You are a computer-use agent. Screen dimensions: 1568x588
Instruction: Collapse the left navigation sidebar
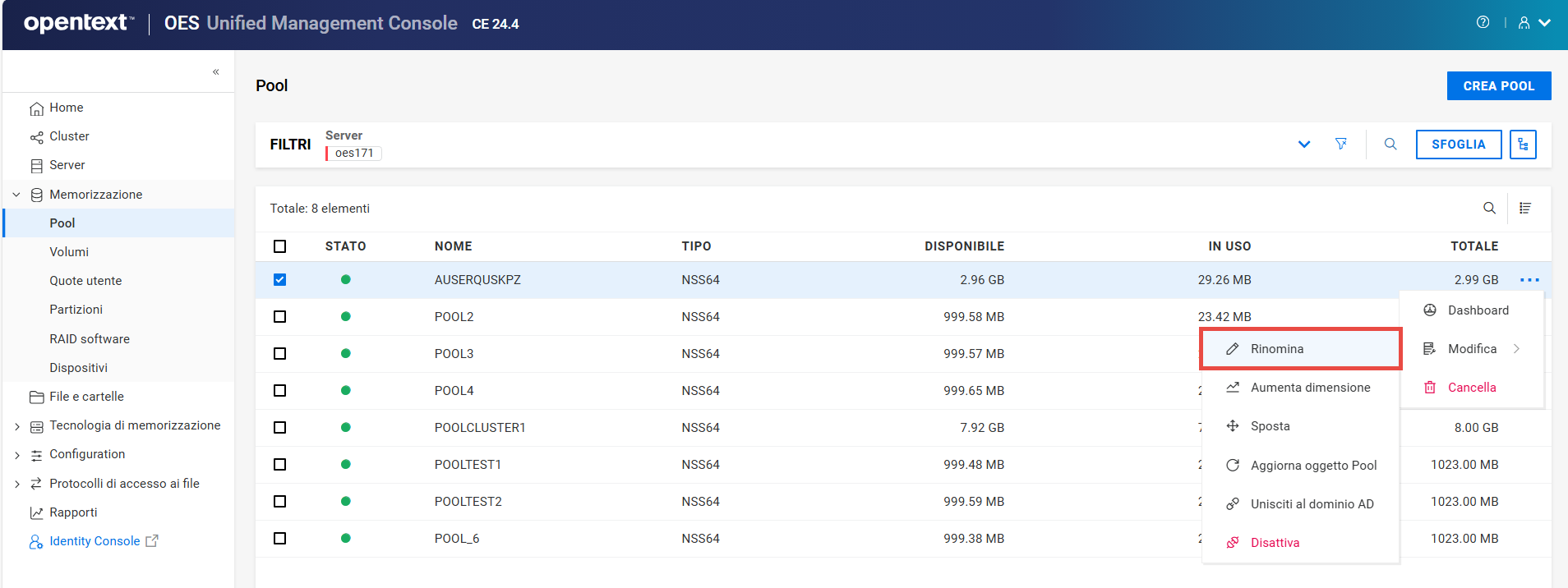pyautogui.click(x=215, y=72)
